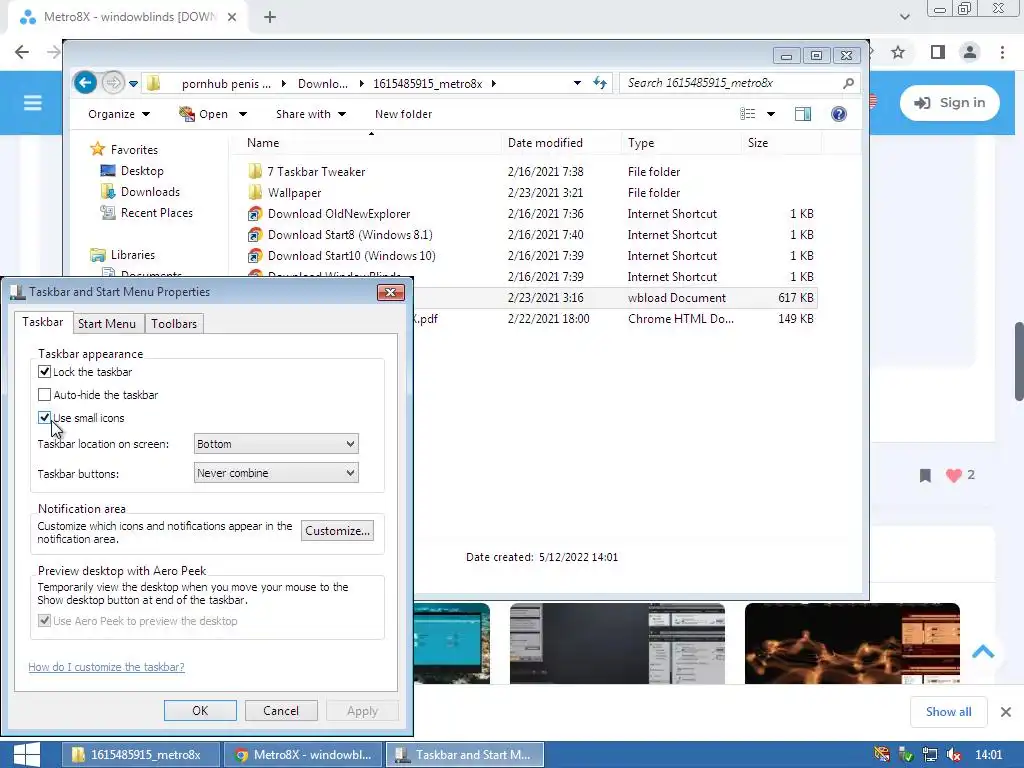Viewport: 1024px width, 768px height.
Task: Open Taskbar location on screen dropdown
Action: [276, 444]
